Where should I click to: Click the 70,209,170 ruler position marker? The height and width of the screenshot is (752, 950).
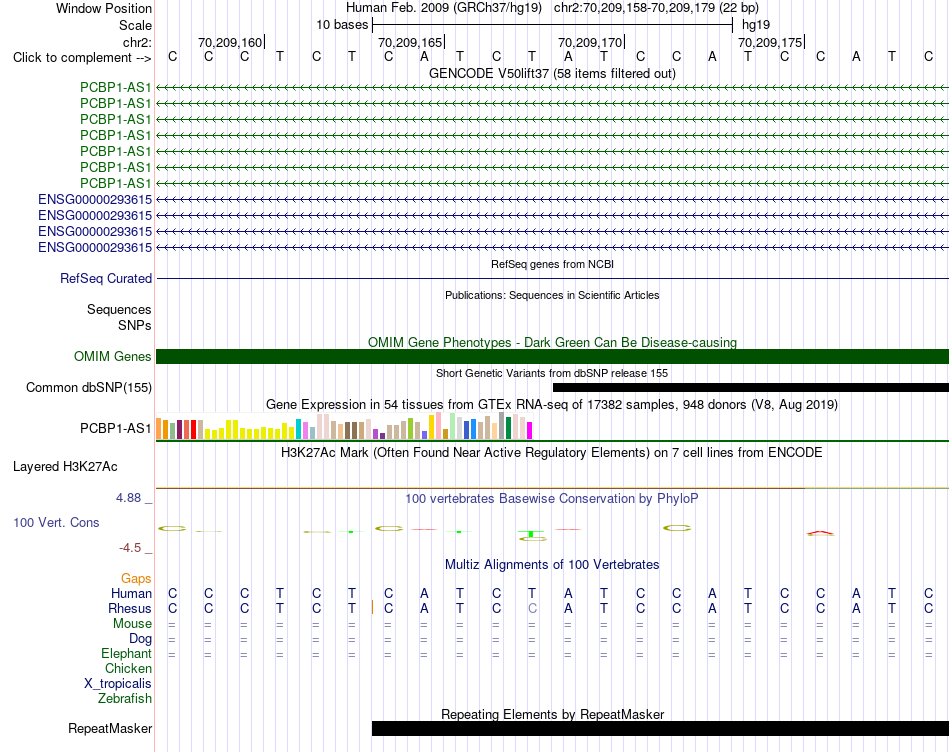click(x=591, y=42)
